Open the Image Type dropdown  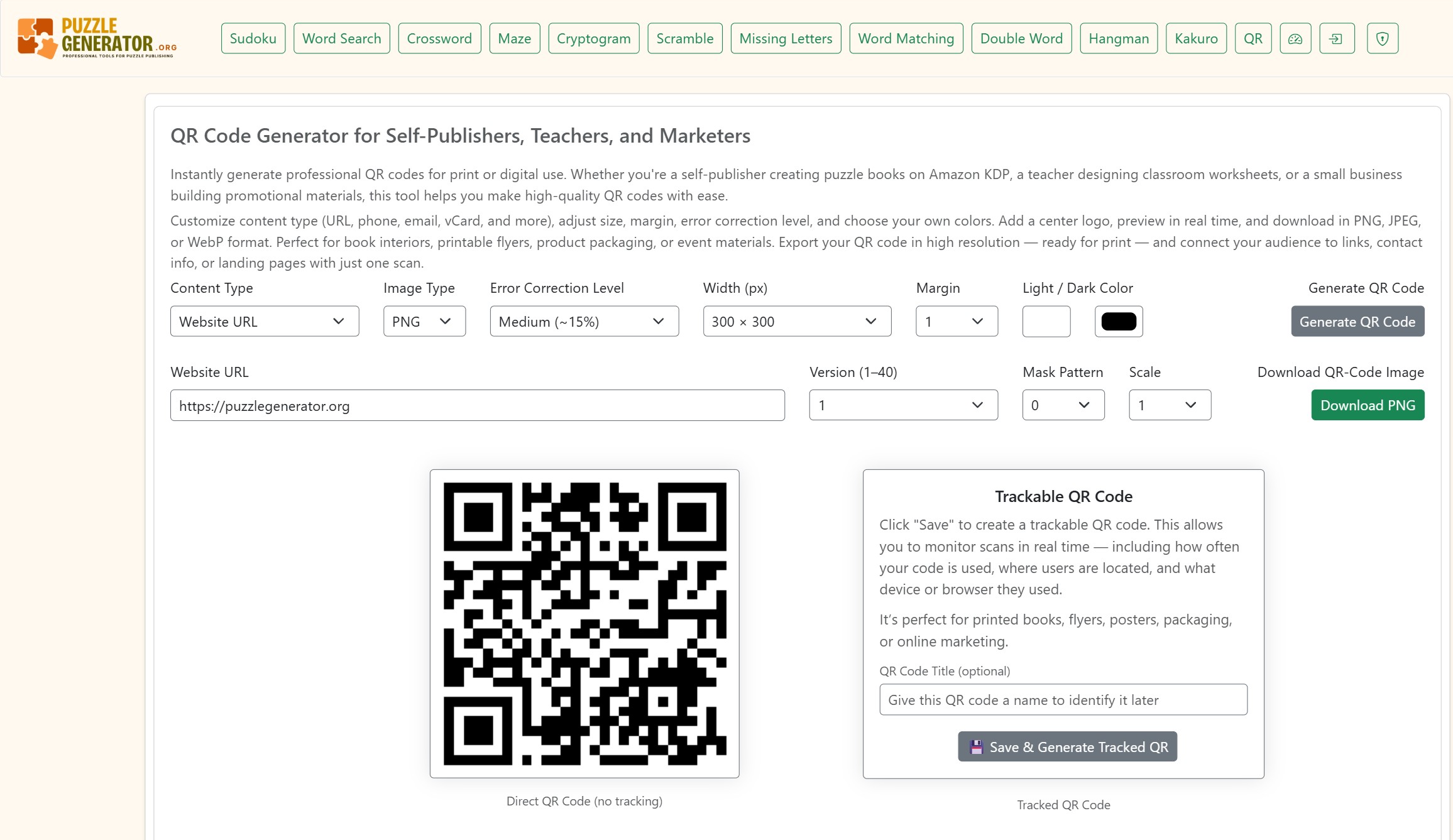point(424,321)
